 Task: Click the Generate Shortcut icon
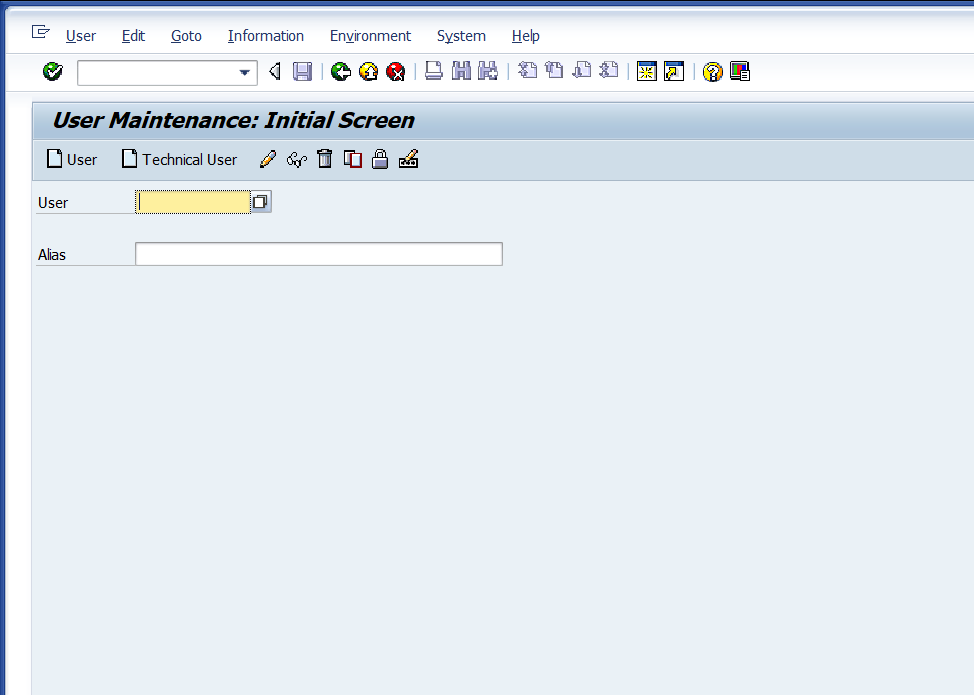point(674,72)
